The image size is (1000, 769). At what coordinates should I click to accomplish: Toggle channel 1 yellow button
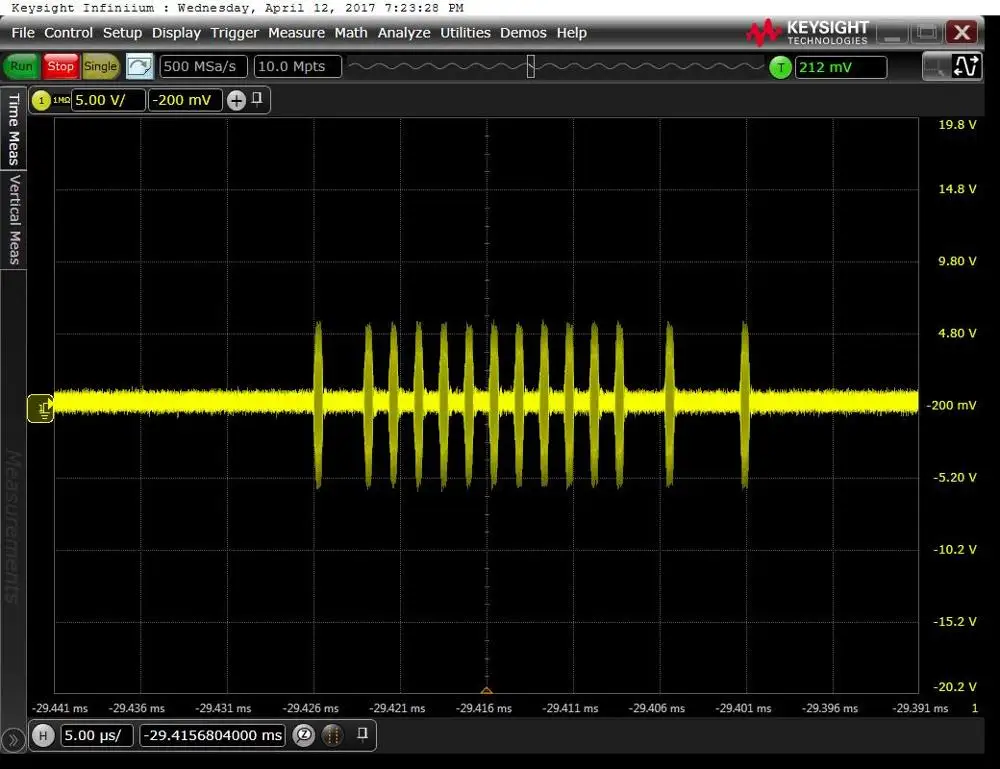click(41, 100)
